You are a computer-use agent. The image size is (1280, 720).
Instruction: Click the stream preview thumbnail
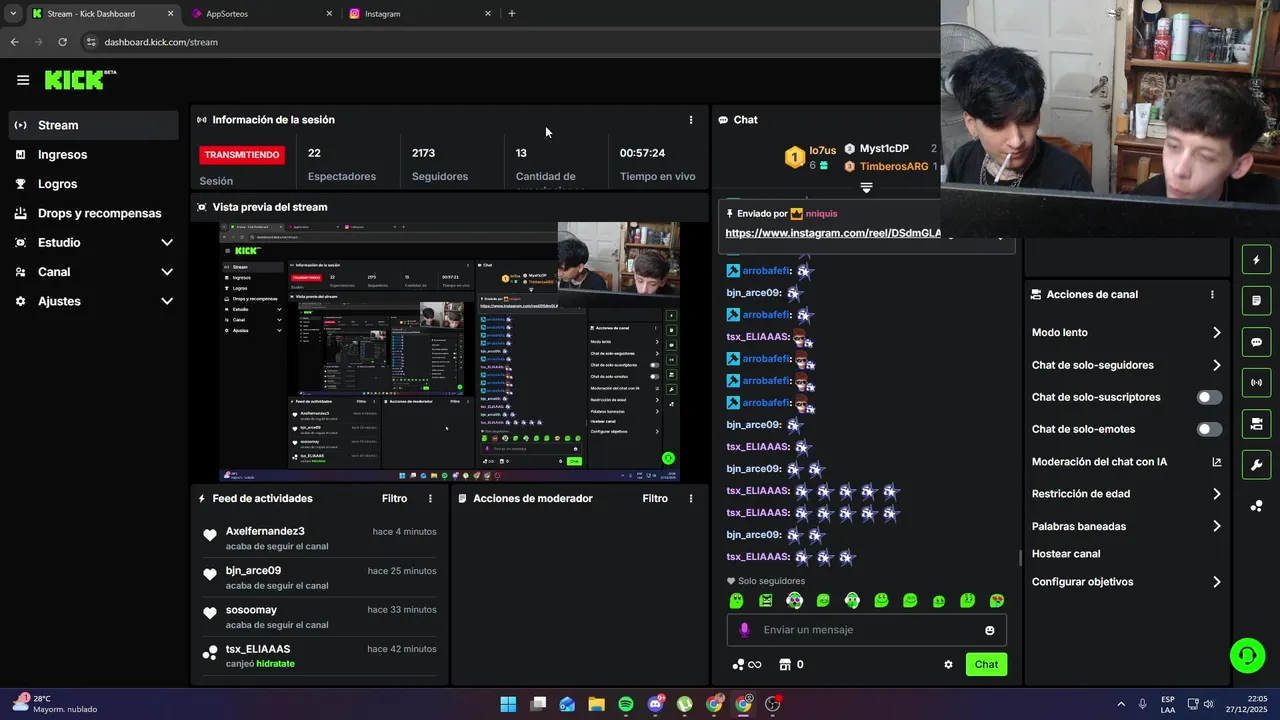[x=449, y=352]
